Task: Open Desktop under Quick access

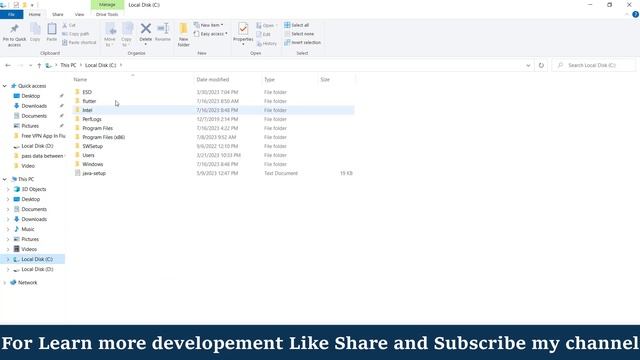Action: point(31,96)
